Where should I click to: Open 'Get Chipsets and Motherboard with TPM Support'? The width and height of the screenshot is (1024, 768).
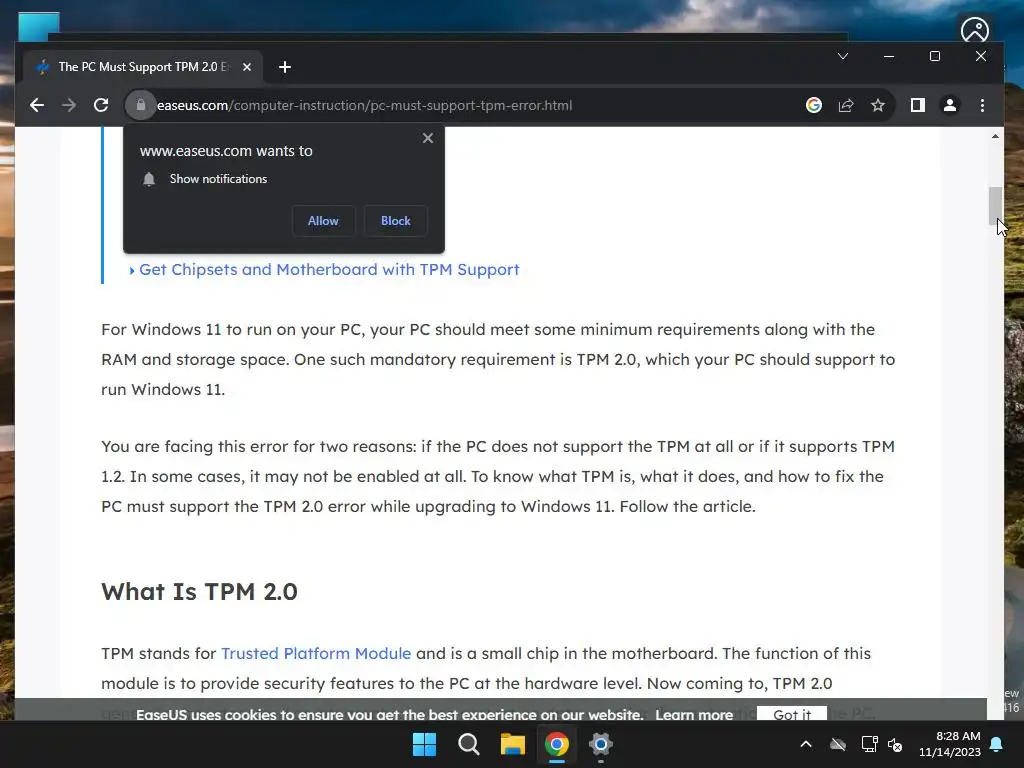click(x=329, y=270)
